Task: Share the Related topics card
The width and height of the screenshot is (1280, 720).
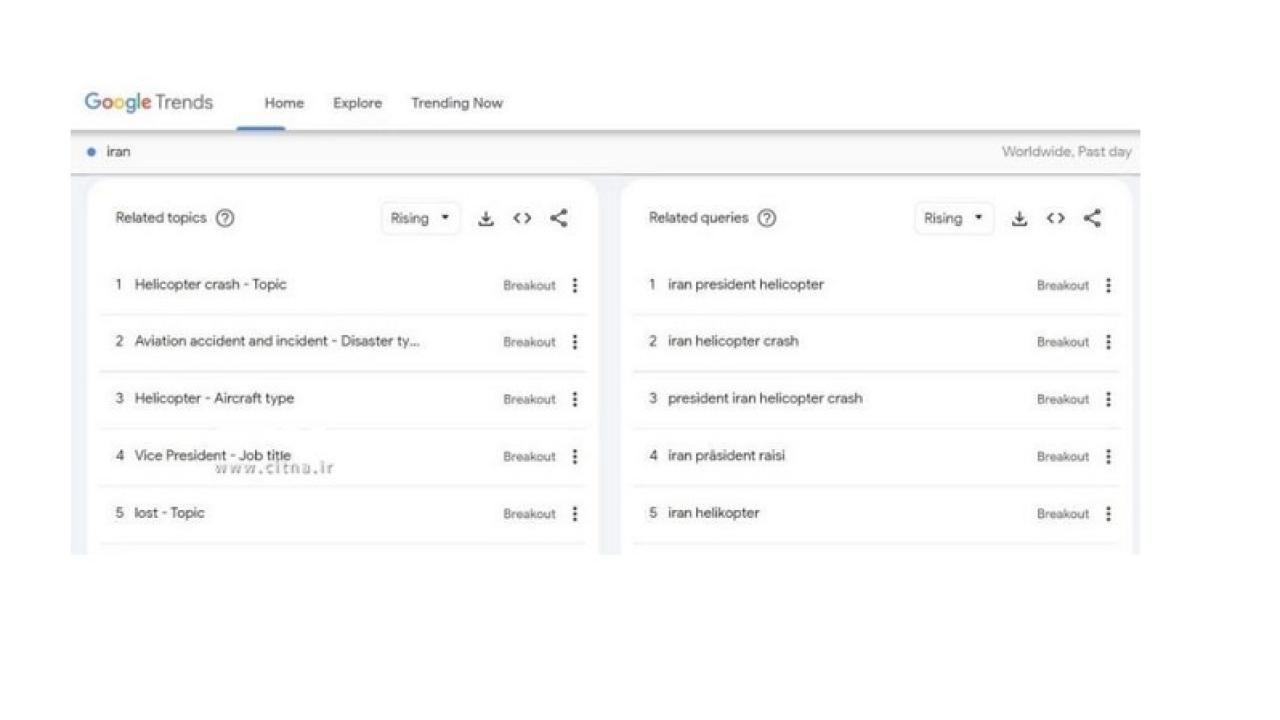Action: (x=559, y=218)
